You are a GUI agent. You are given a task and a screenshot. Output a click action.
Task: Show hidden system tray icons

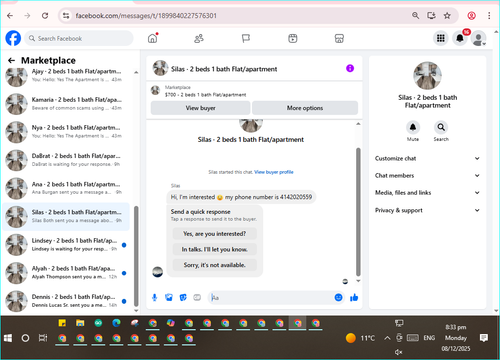pyautogui.click(x=387, y=338)
